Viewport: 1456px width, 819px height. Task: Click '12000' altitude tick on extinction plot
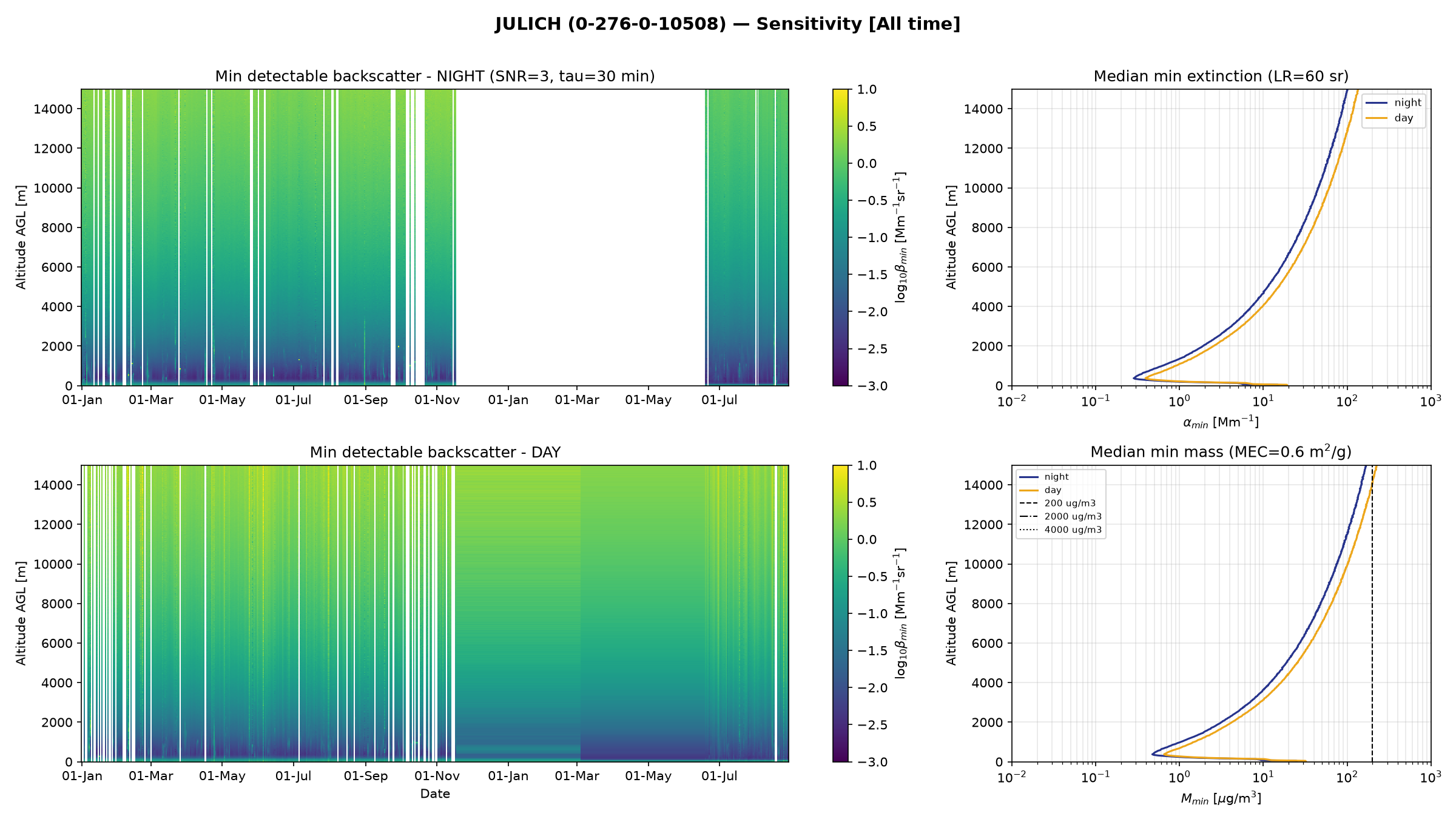[x=983, y=149]
